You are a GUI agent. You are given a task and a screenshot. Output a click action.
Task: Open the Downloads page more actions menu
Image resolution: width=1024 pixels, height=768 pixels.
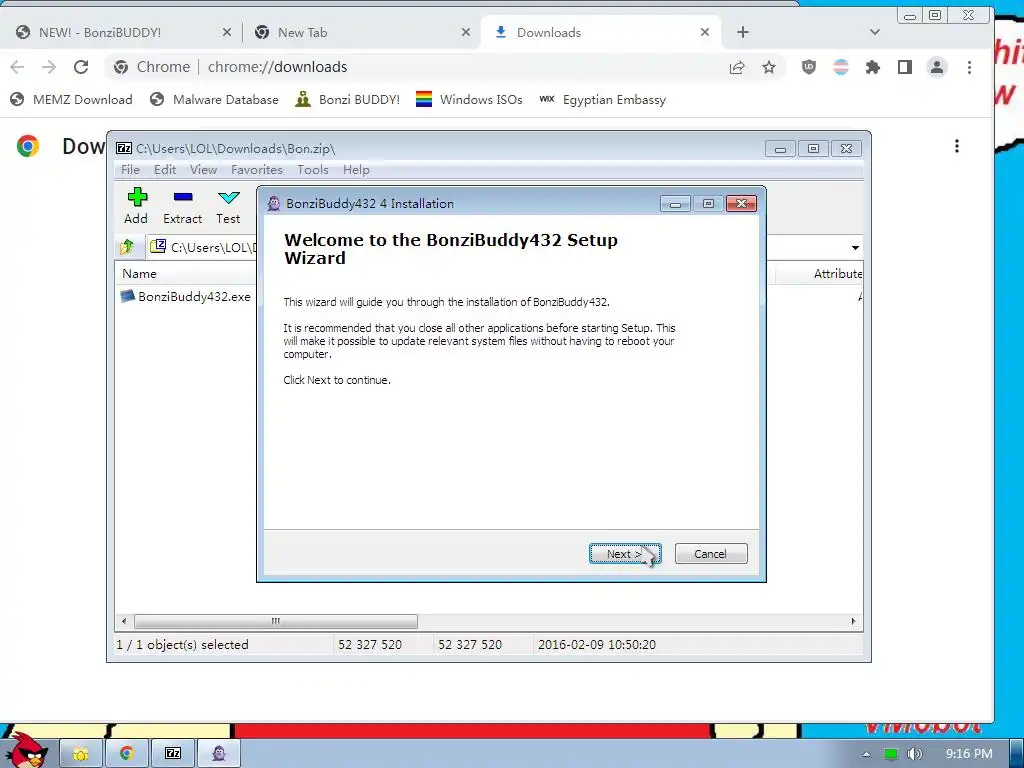point(957,146)
